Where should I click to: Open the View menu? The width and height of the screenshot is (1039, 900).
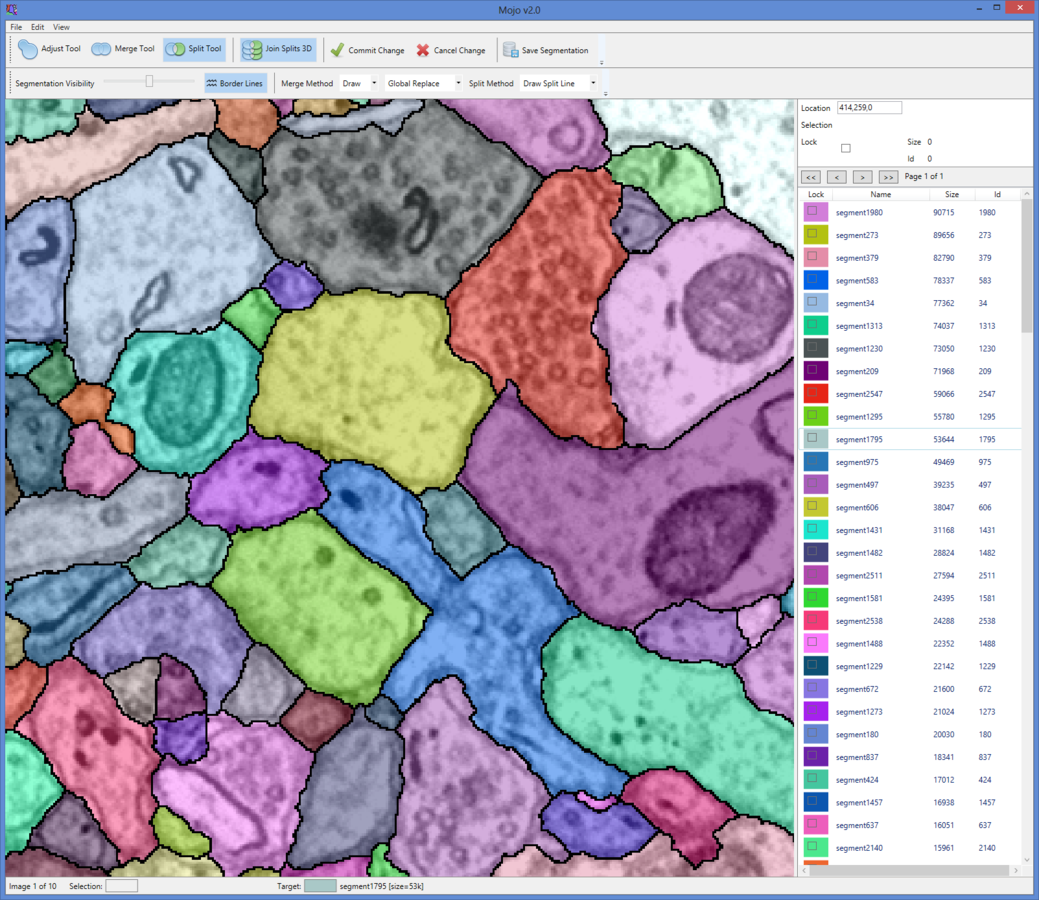click(x=61, y=27)
